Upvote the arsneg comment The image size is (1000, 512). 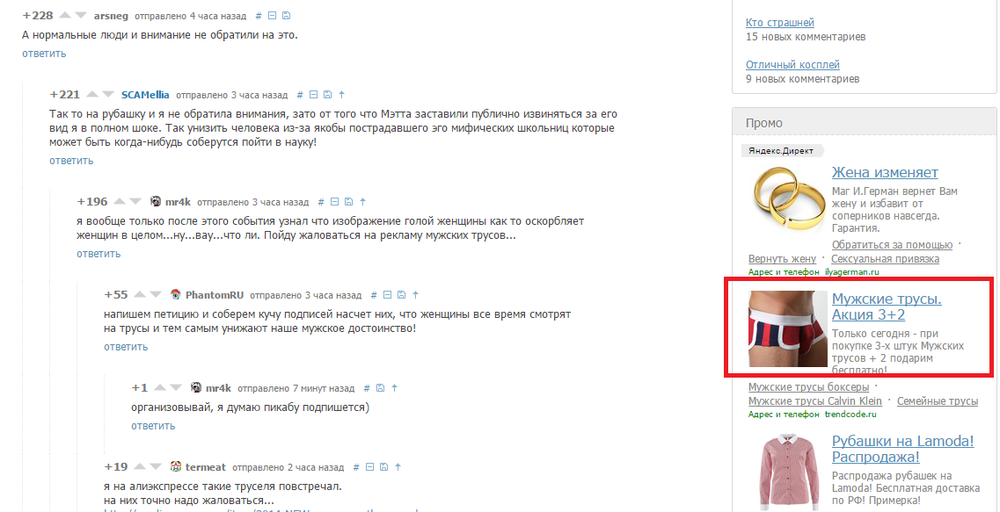65,15
